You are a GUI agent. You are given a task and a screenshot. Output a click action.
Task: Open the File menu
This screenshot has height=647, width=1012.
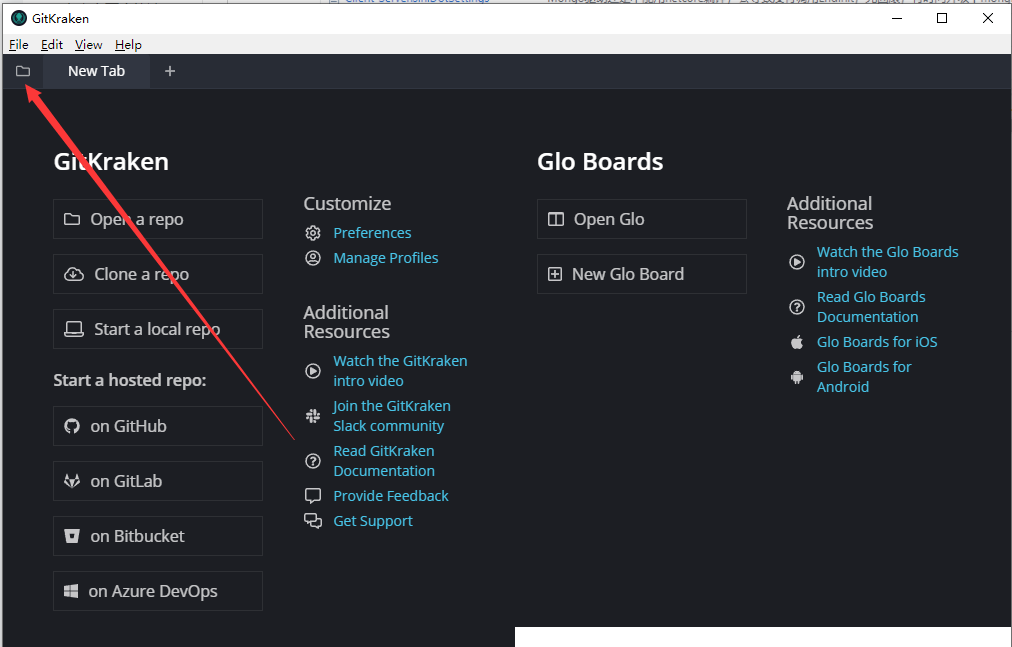point(18,44)
